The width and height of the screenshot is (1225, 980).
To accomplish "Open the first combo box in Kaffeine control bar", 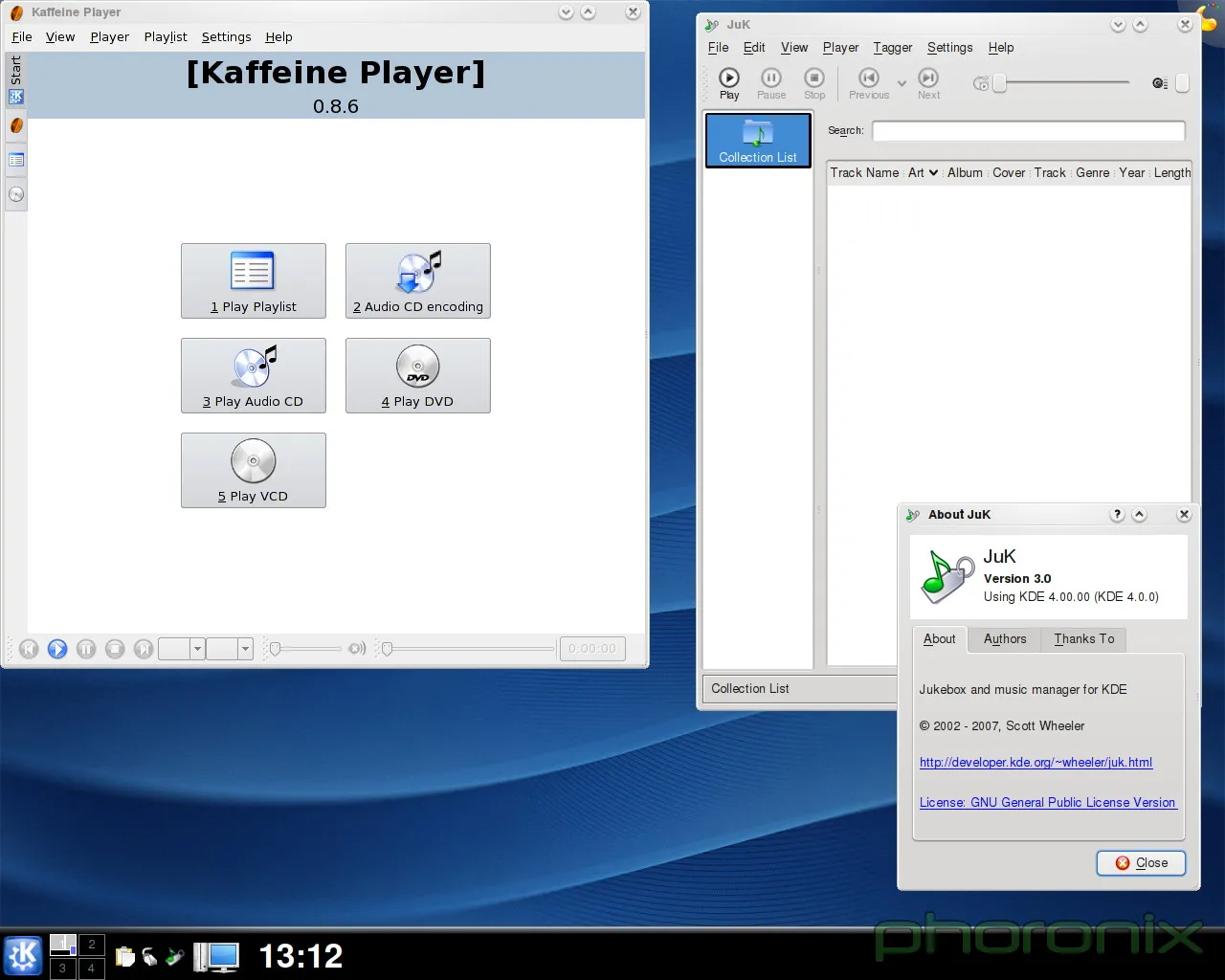I will (x=182, y=649).
